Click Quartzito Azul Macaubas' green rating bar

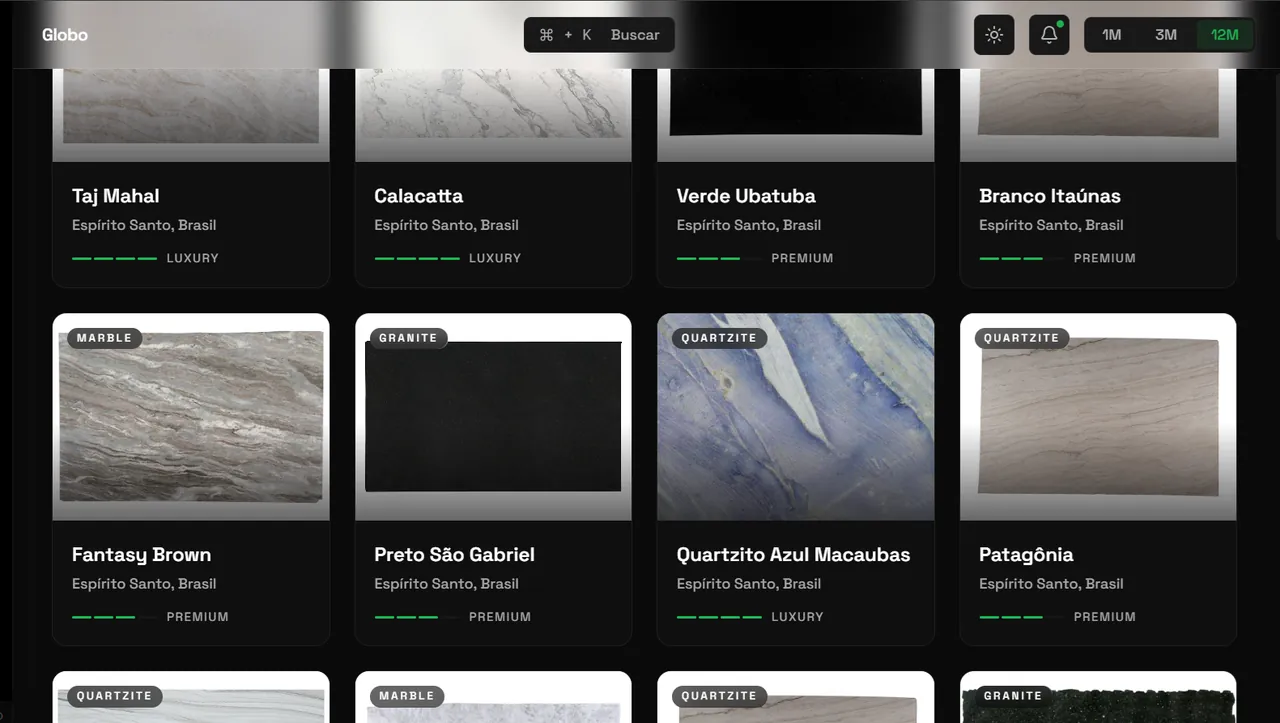720,617
